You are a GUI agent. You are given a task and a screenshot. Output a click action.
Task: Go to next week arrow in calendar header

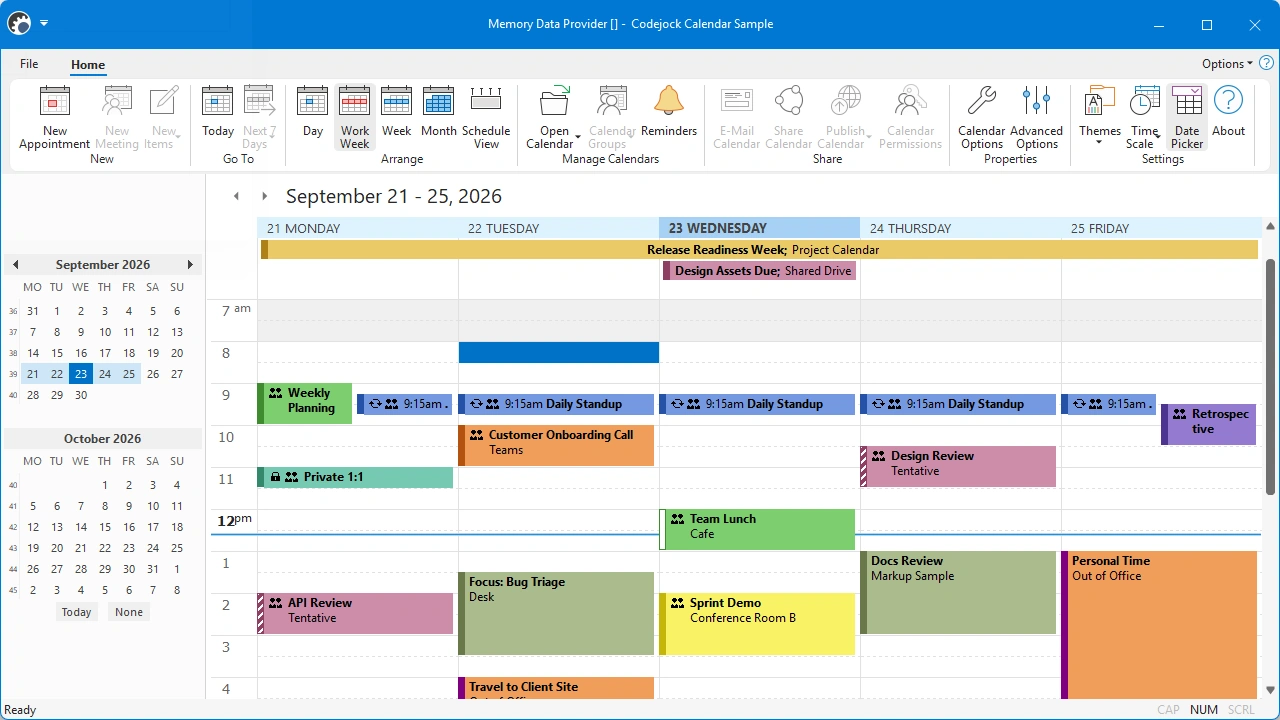pyautogui.click(x=264, y=196)
